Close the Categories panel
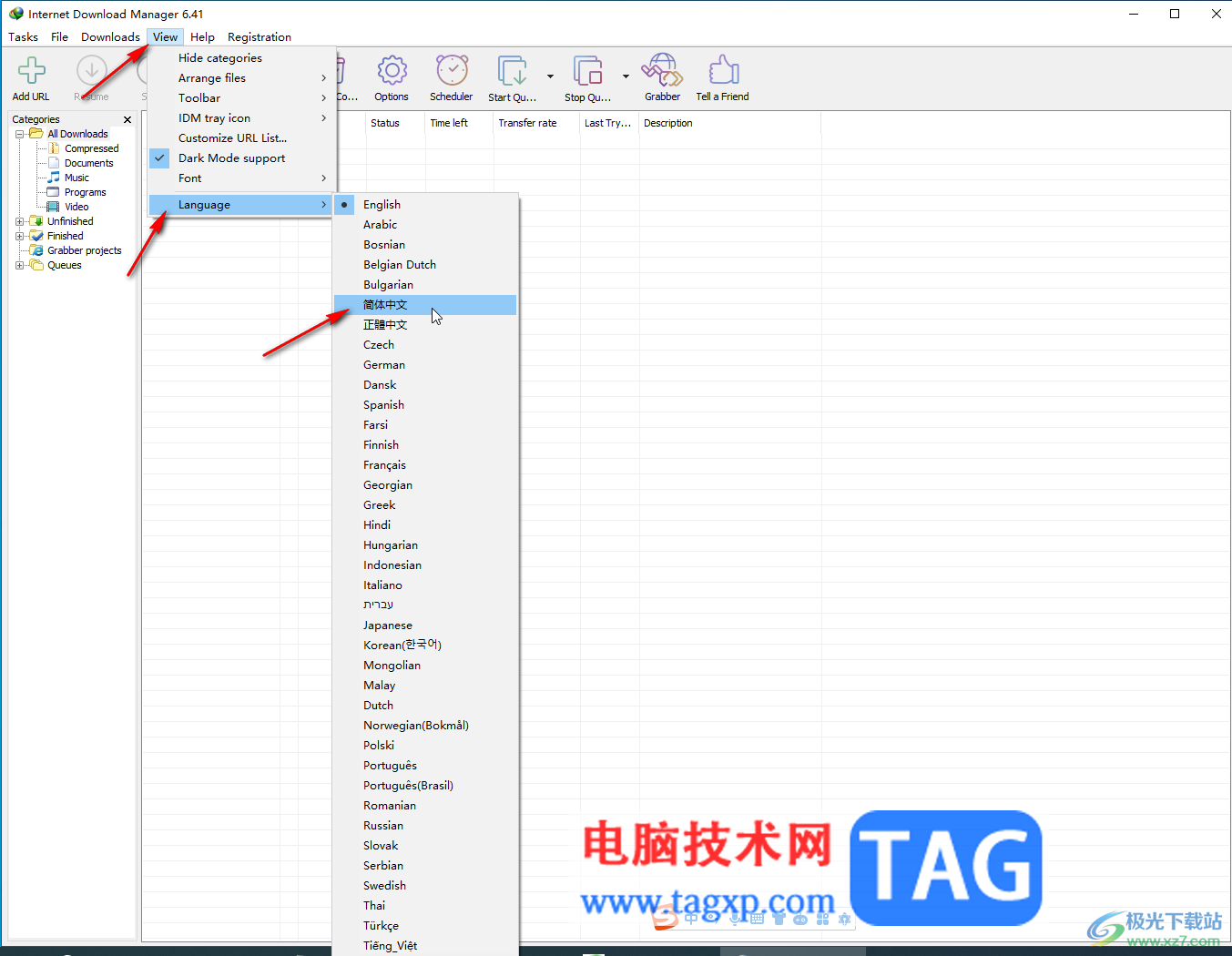This screenshot has height=956, width=1232. click(x=127, y=119)
